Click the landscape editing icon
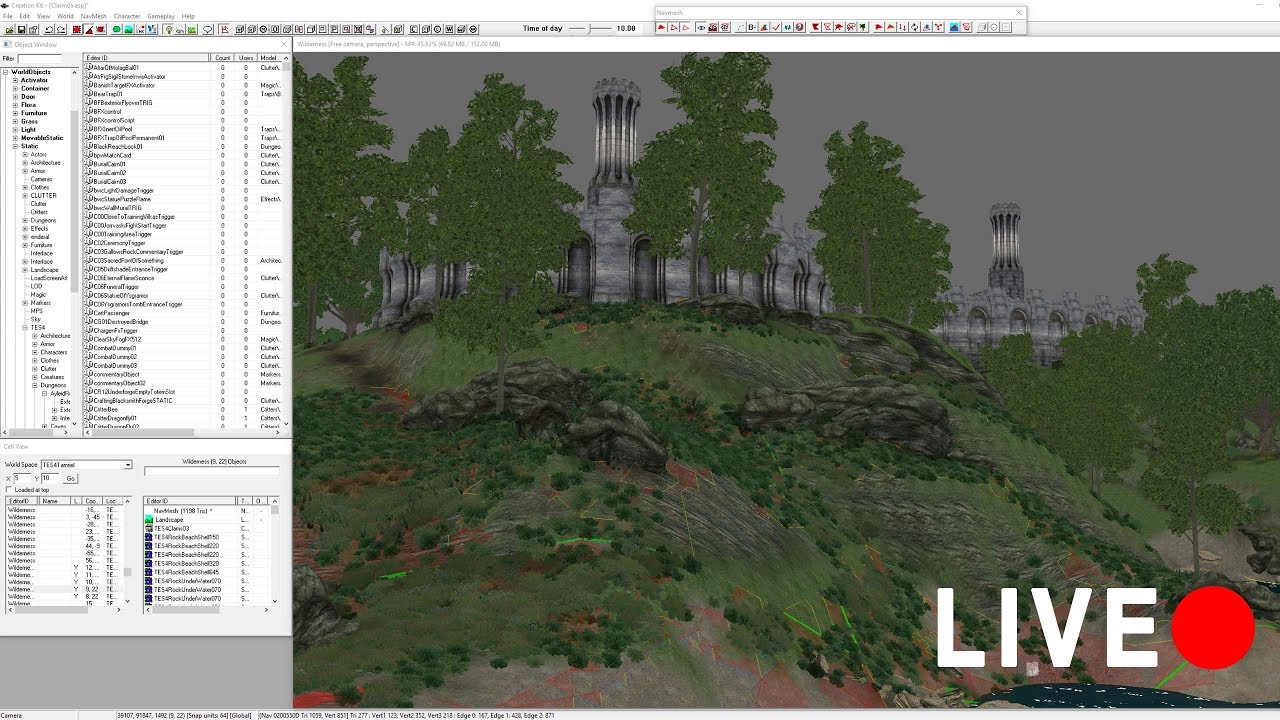 [x=128, y=30]
